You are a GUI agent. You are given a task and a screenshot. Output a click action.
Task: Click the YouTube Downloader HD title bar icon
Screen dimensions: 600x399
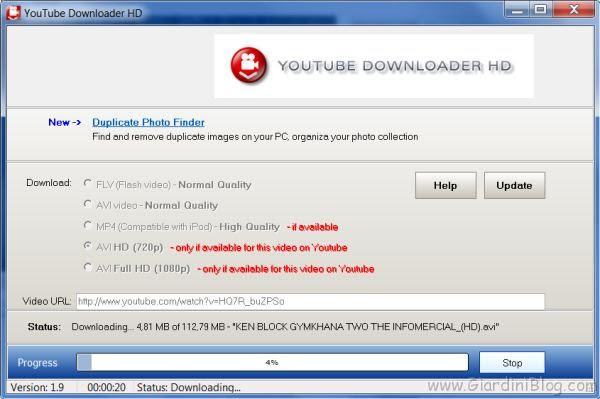pos(13,12)
